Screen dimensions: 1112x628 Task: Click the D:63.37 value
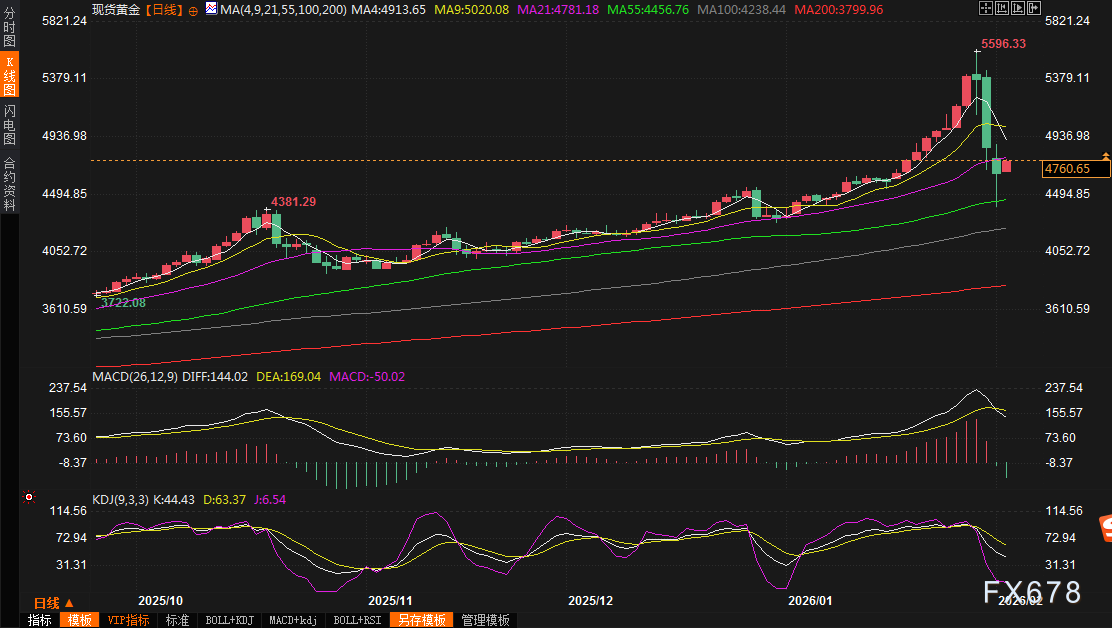[225, 500]
